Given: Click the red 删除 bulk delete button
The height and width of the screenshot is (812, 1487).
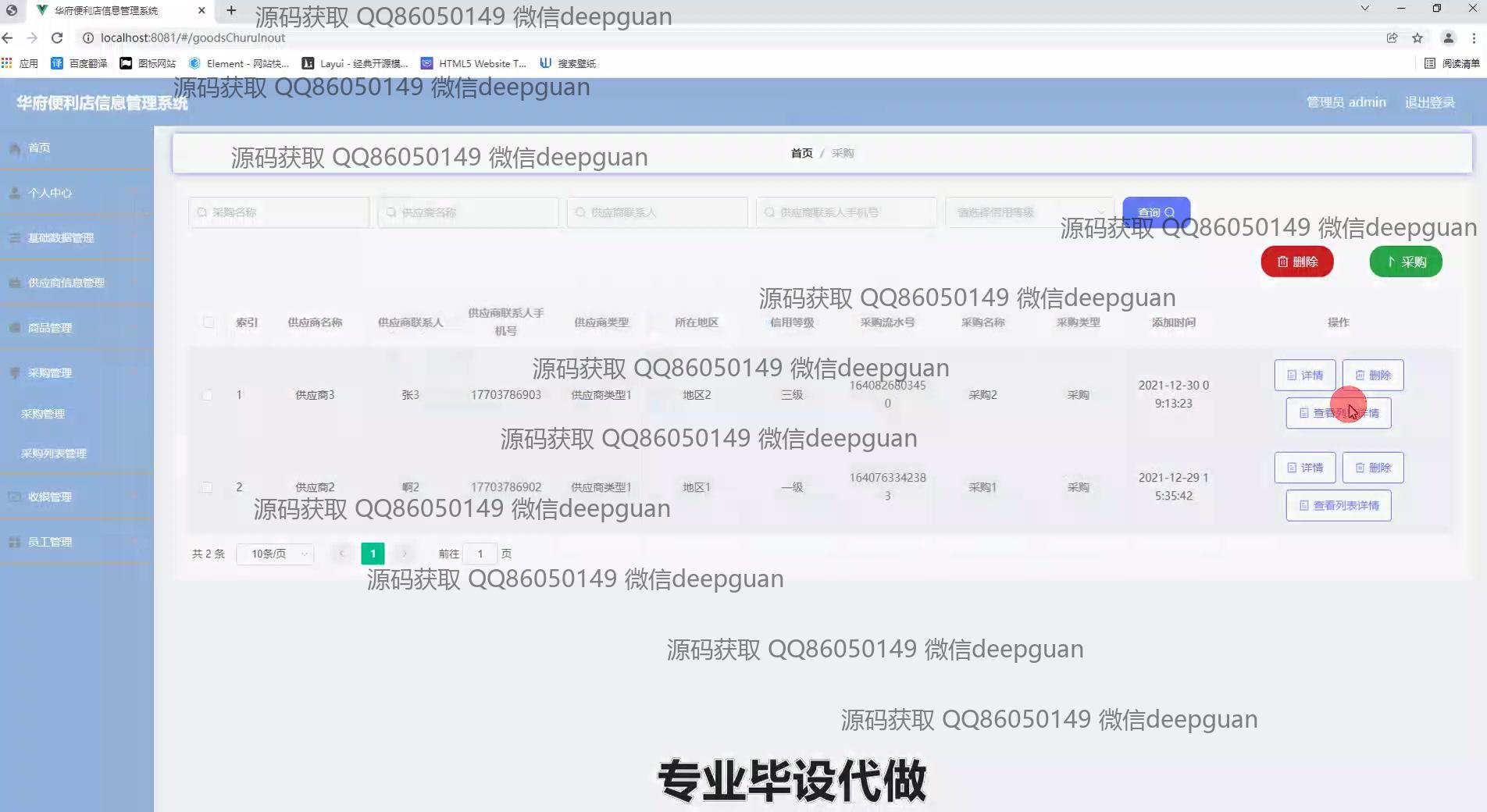Looking at the screenshot, I should 1297,262.
